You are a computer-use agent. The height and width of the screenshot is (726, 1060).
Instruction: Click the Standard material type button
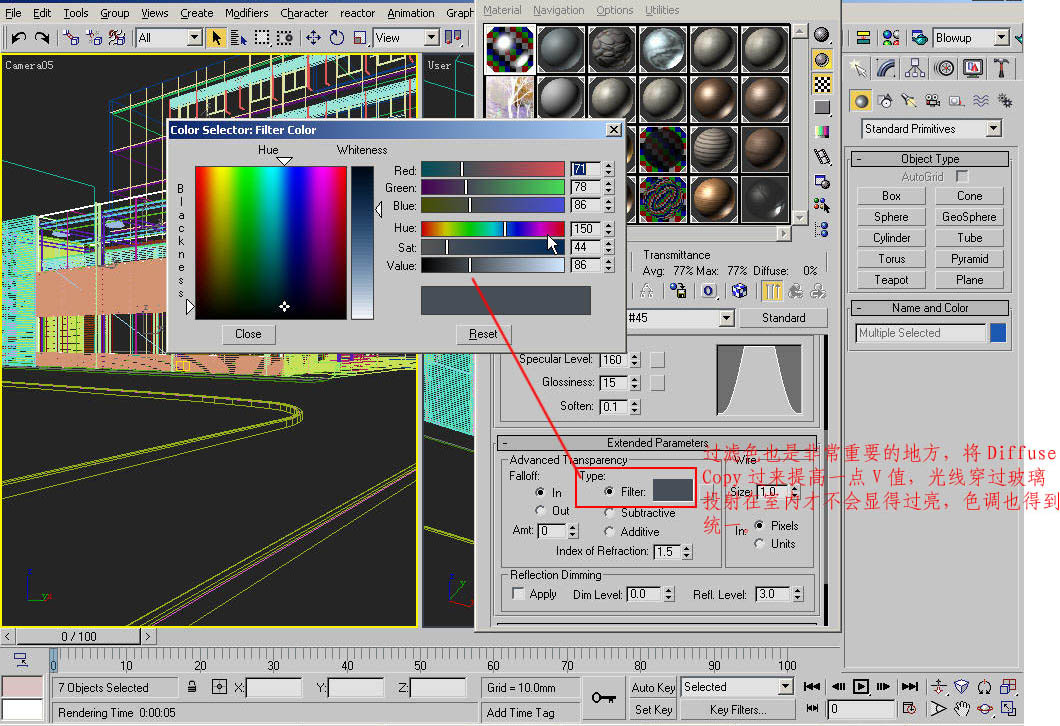[784, 318]
